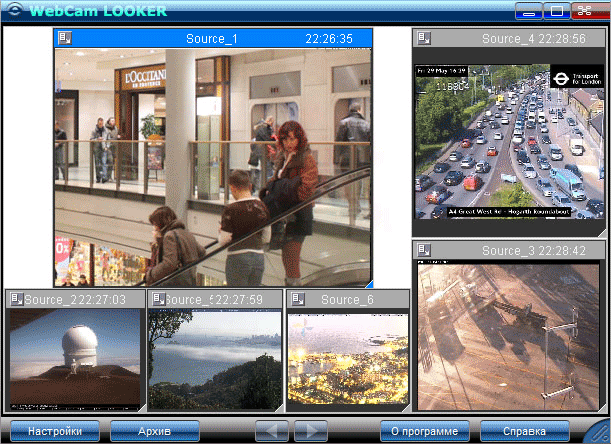Open the Source_3 panel menu icon

point(424,249)
